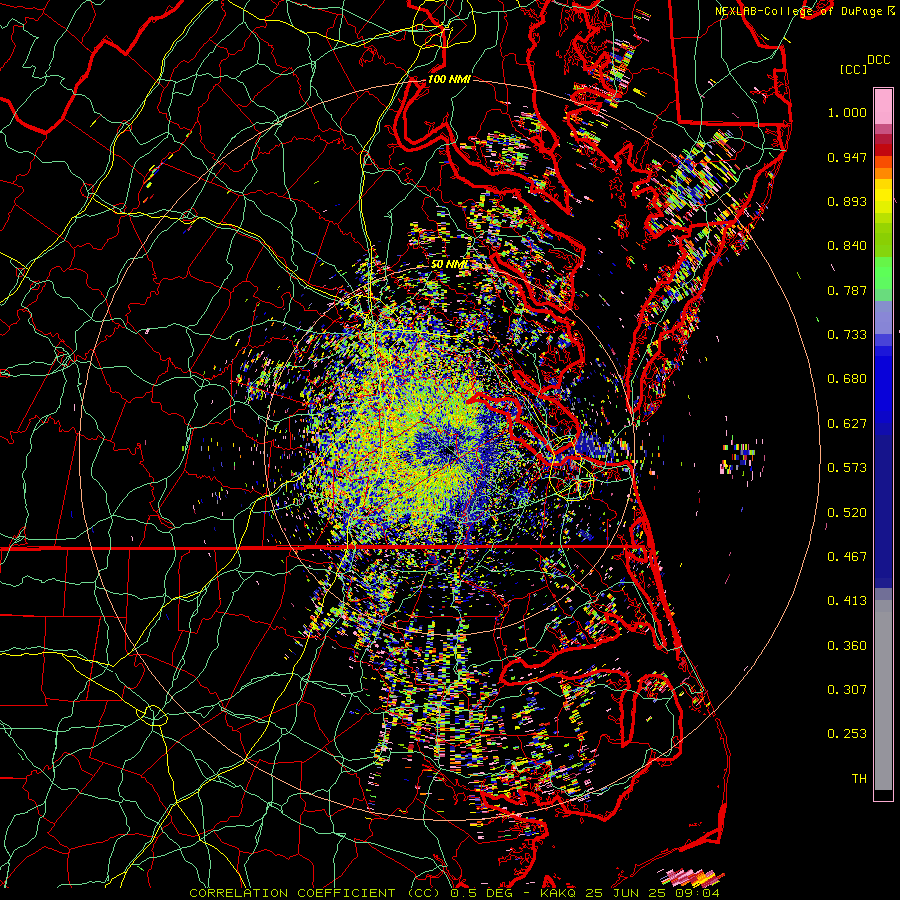This screenshot has width=900, height=900.
Task: Select the 0.360 legend value
Action: coord(847,646)
